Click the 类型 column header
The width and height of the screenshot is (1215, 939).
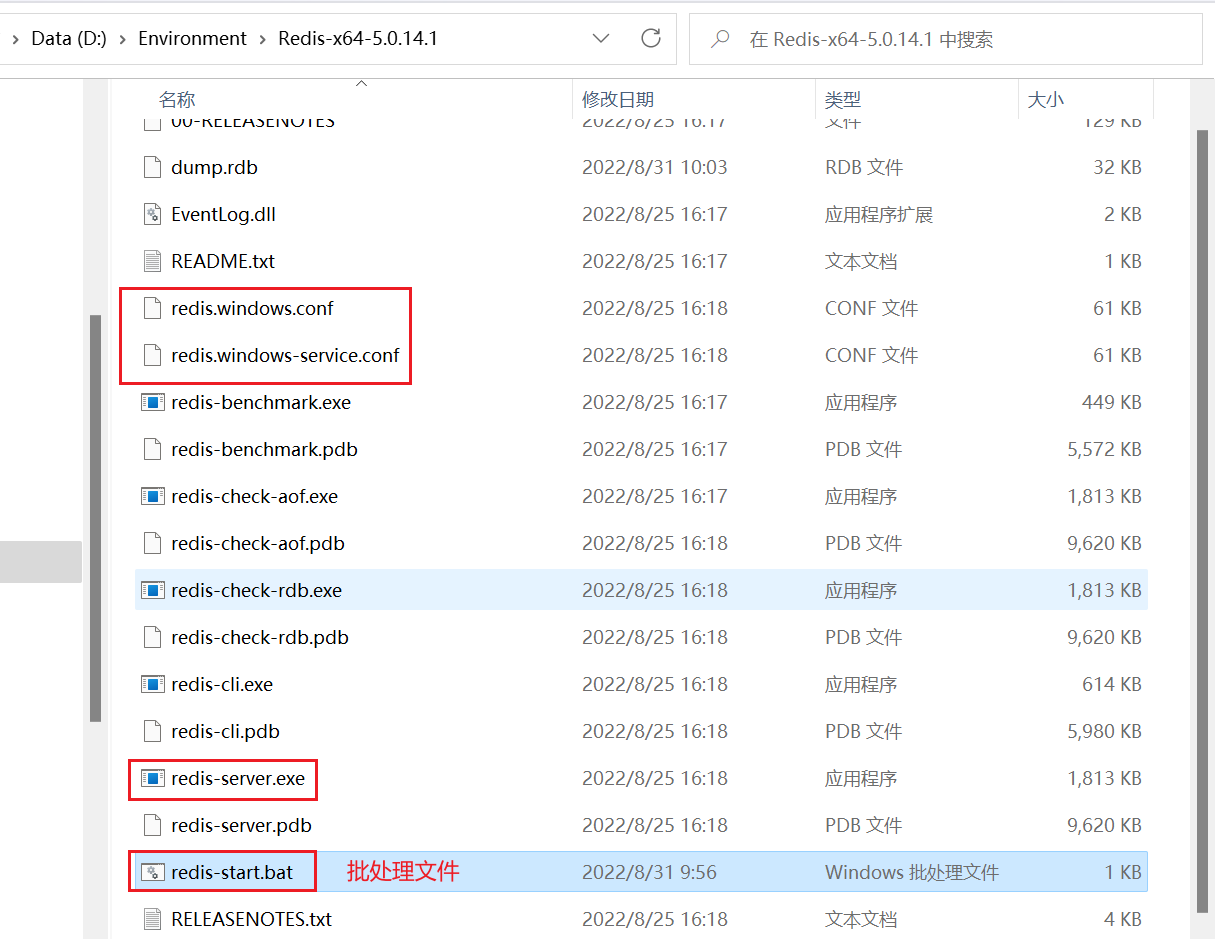pyautogui.click(x=840, y=99)
